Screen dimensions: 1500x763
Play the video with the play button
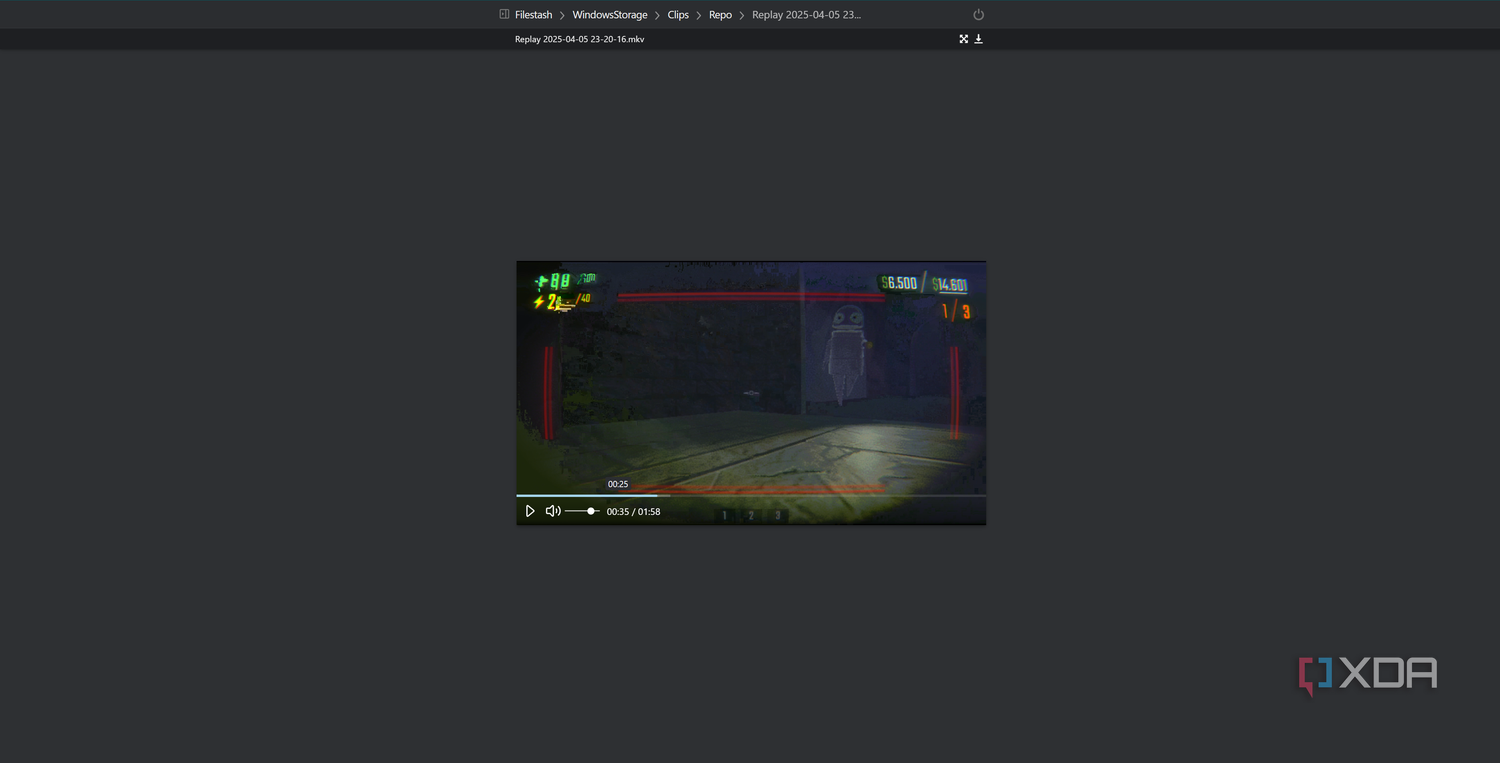[x=530, y=511]
